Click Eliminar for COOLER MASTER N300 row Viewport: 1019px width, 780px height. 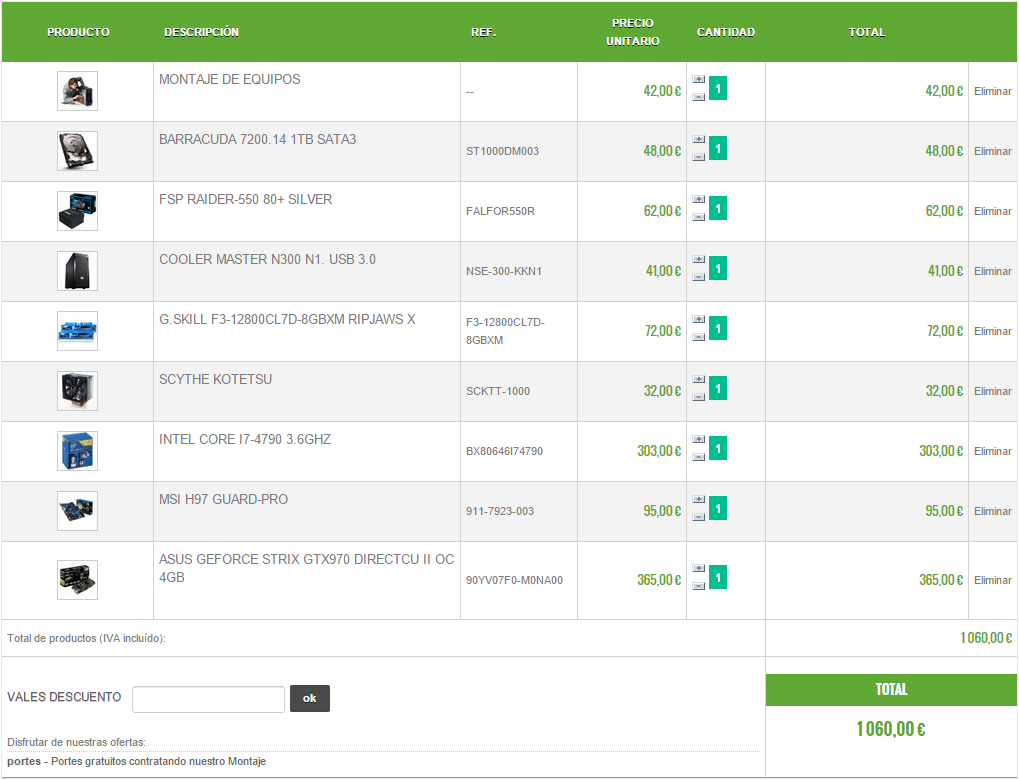992,271
